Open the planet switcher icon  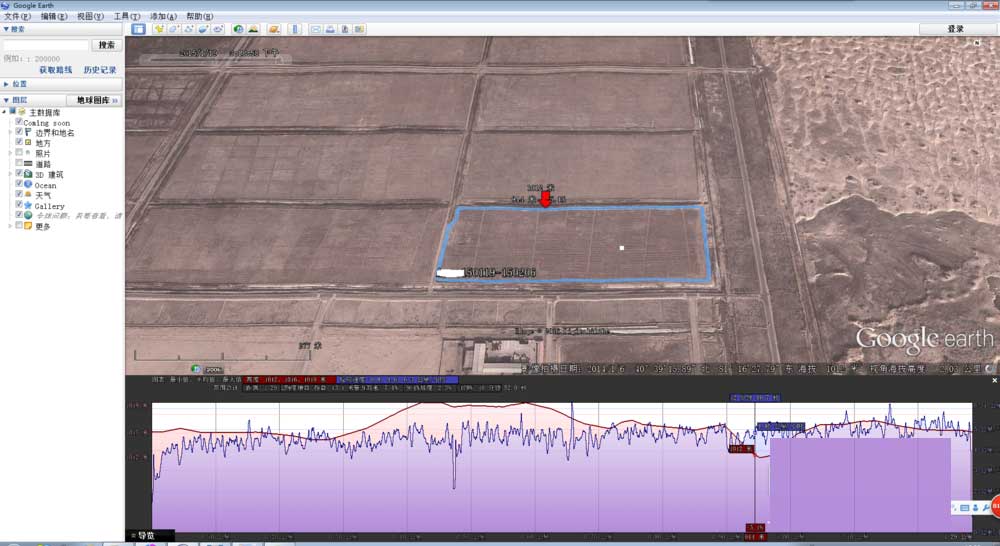point(274,29)
